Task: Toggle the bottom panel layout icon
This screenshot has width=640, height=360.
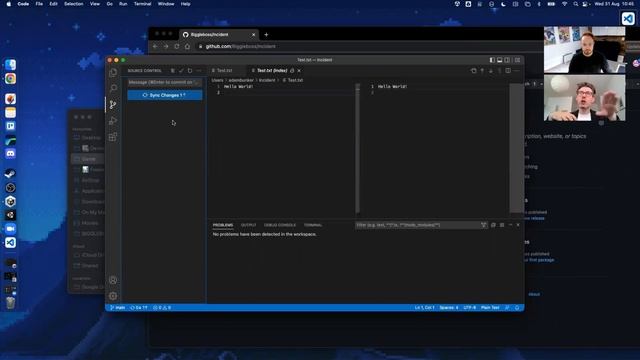Action: click(500, 60)
